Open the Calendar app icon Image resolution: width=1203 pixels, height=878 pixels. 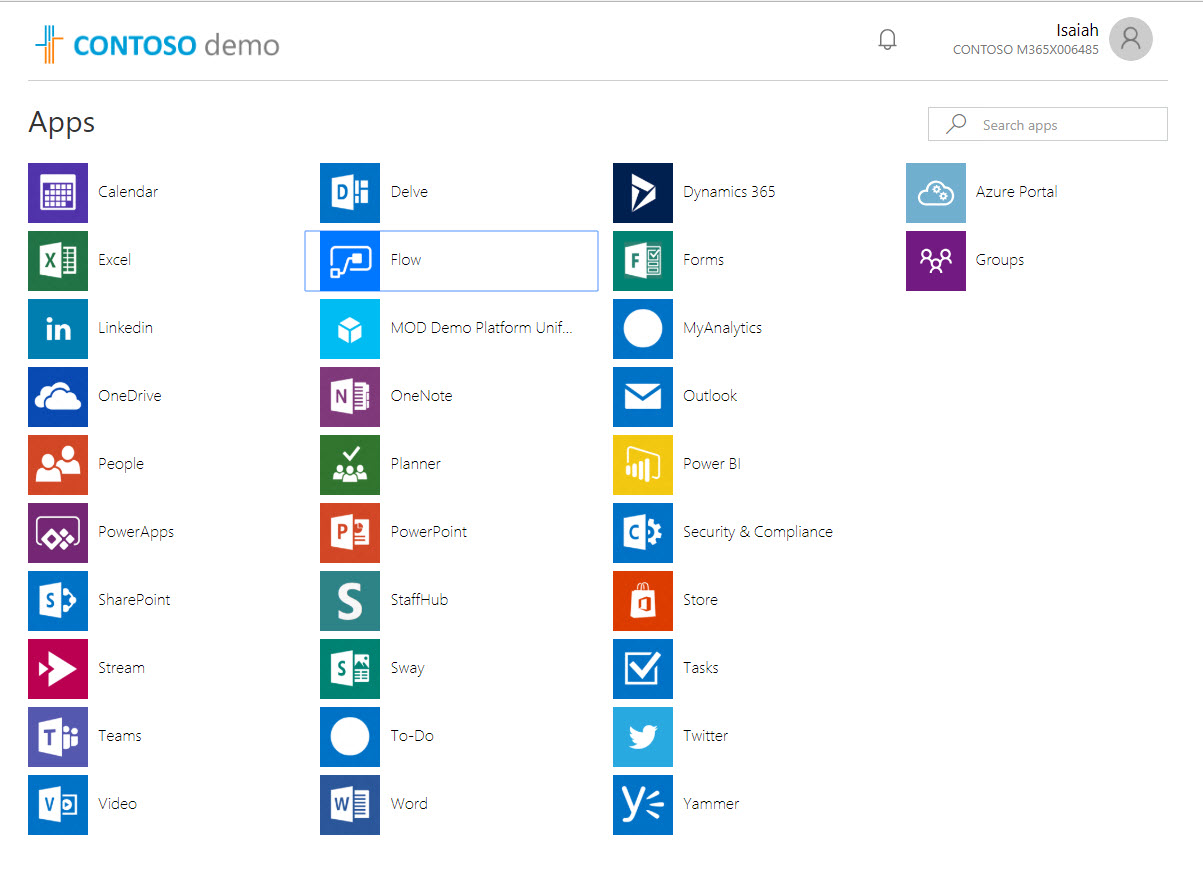tap(58, 193)
